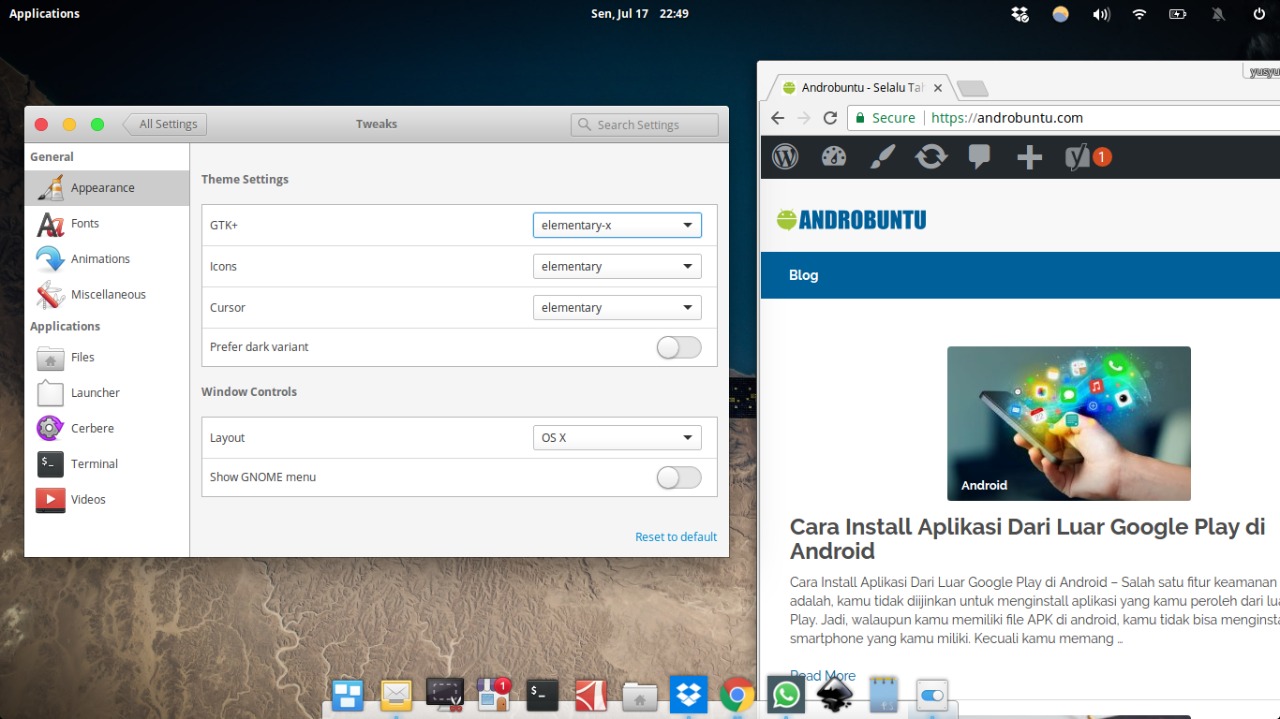The image size is (1280, 719).
Task: Open the GTK+ theme dropdown
Action: tap(616, 225)
